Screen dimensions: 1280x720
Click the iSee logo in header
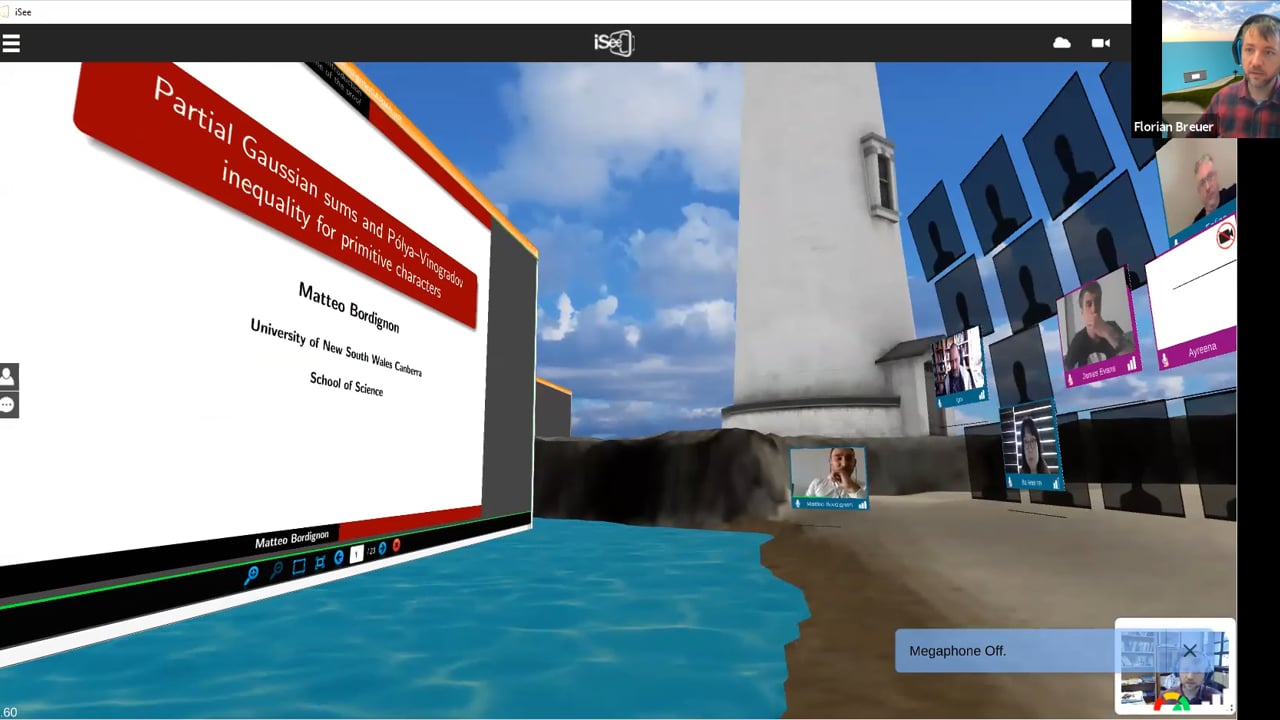[613, 43]
